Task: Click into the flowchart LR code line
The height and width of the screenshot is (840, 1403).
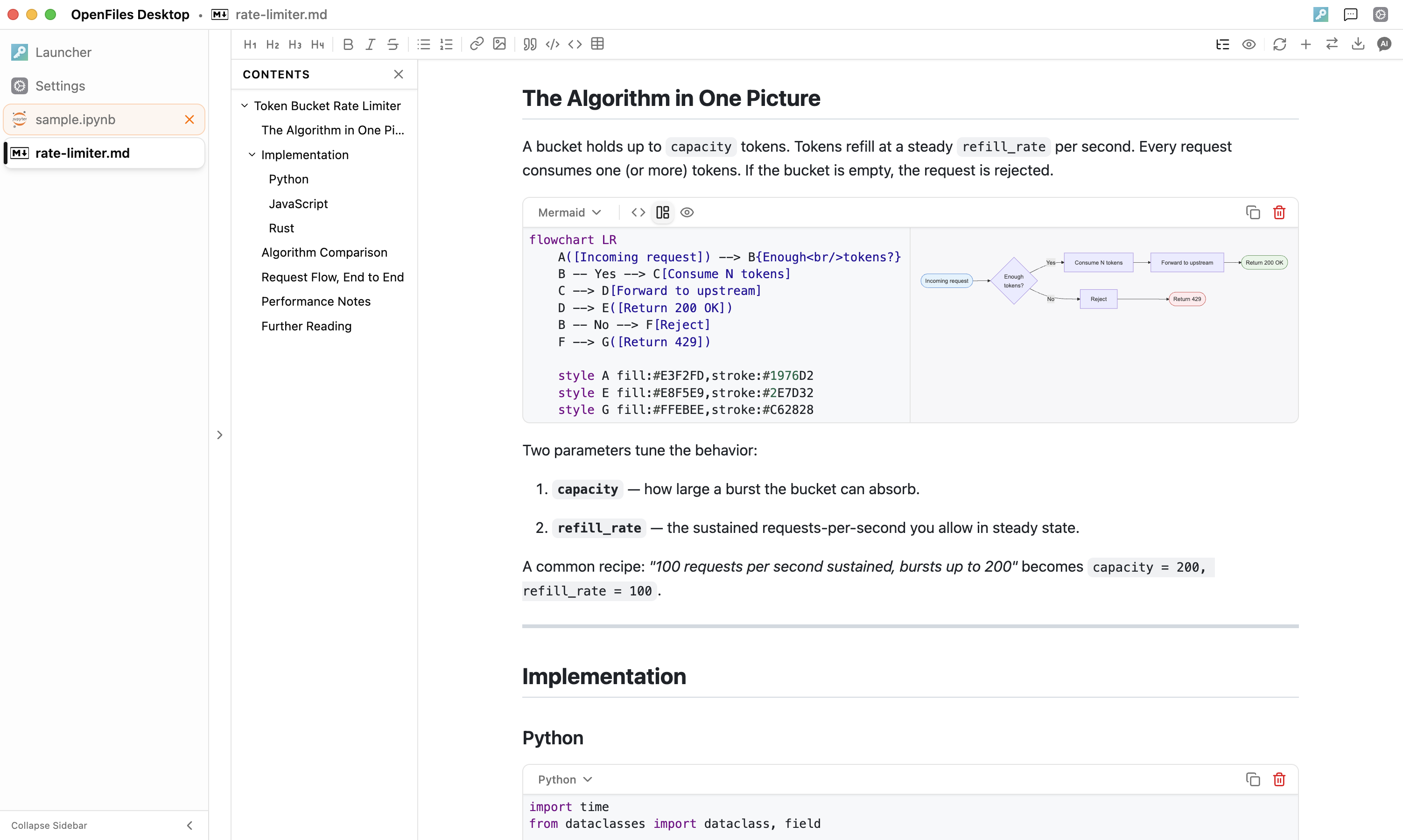Action: (573, 240)
